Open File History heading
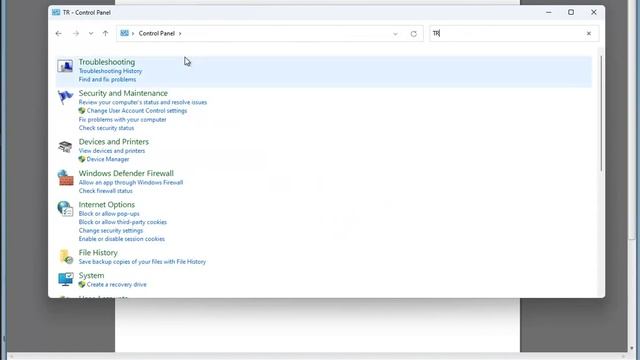 (x=98, y=253)
